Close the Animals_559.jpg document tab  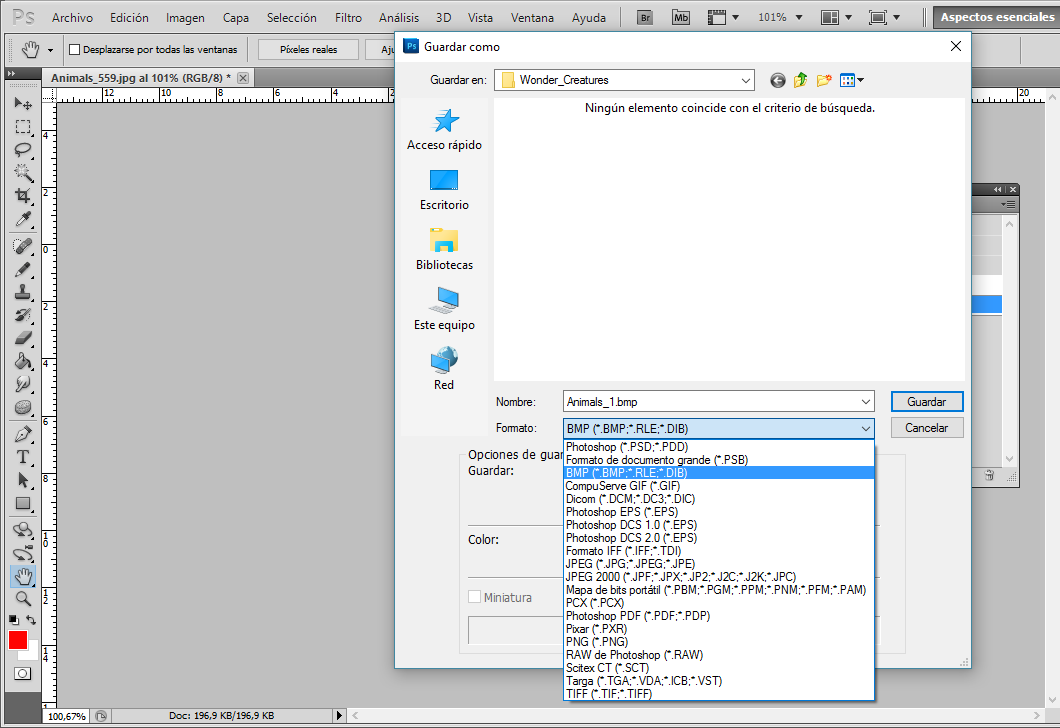(243, 78)
